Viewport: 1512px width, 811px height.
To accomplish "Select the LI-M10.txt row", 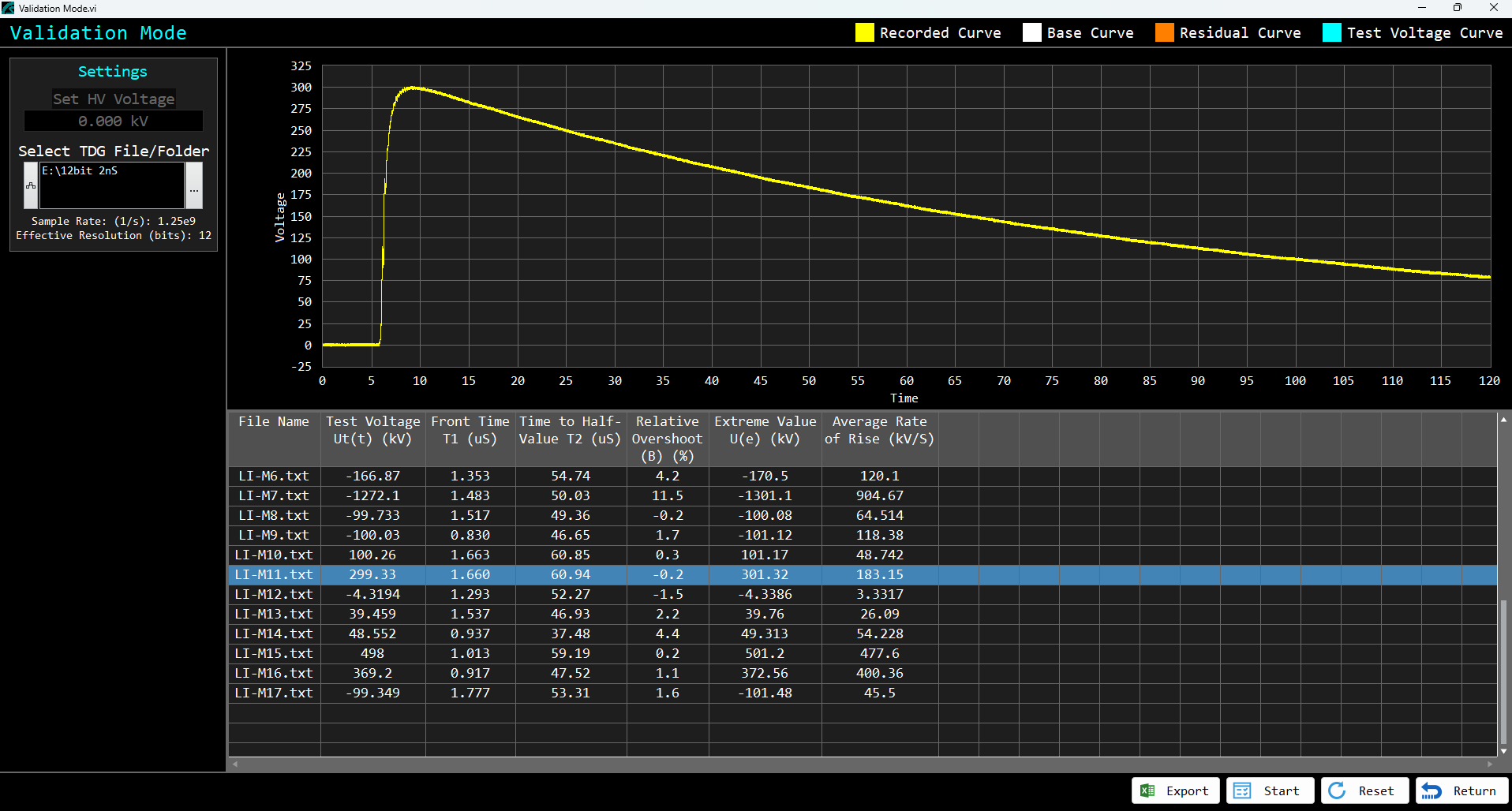I will 863,555.
